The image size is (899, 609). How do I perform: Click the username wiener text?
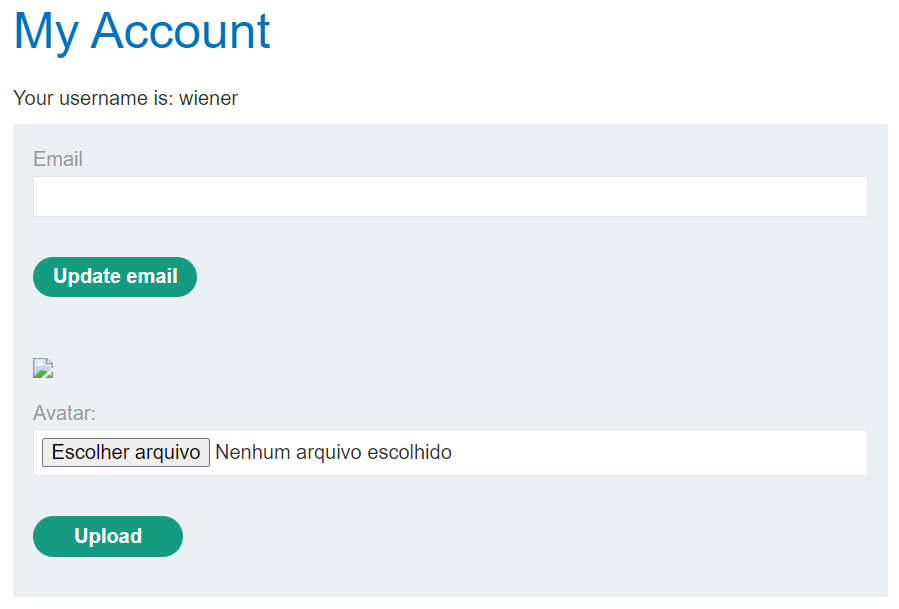[208, 98]
